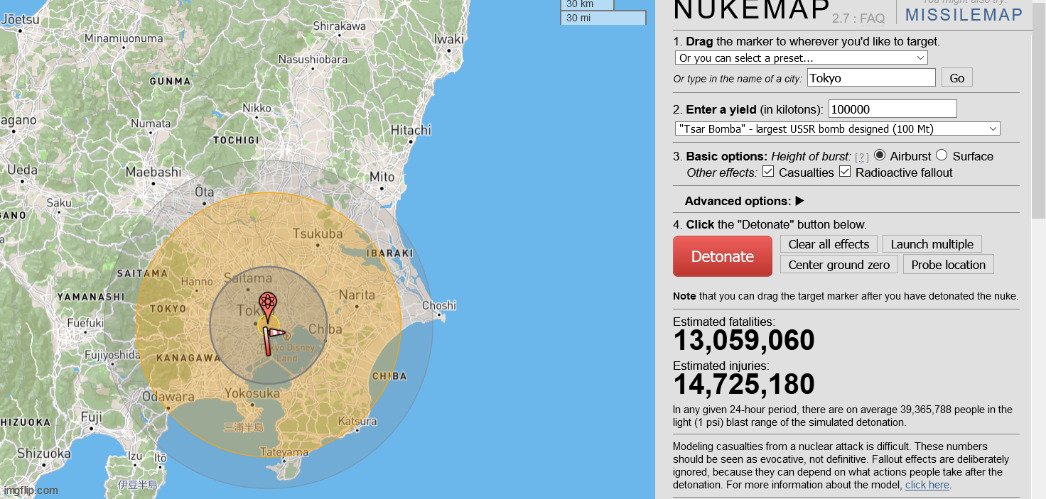Click the Saitama city label on map
The image size is (1046, 499).
(x=248, y=278)
